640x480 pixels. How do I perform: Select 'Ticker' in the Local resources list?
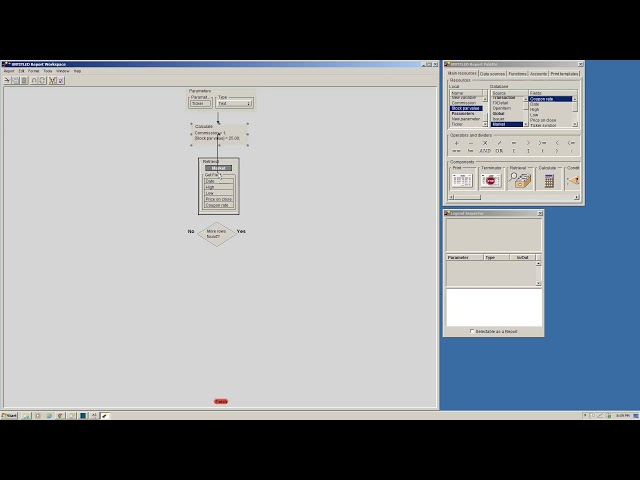(x=466, y=124)
